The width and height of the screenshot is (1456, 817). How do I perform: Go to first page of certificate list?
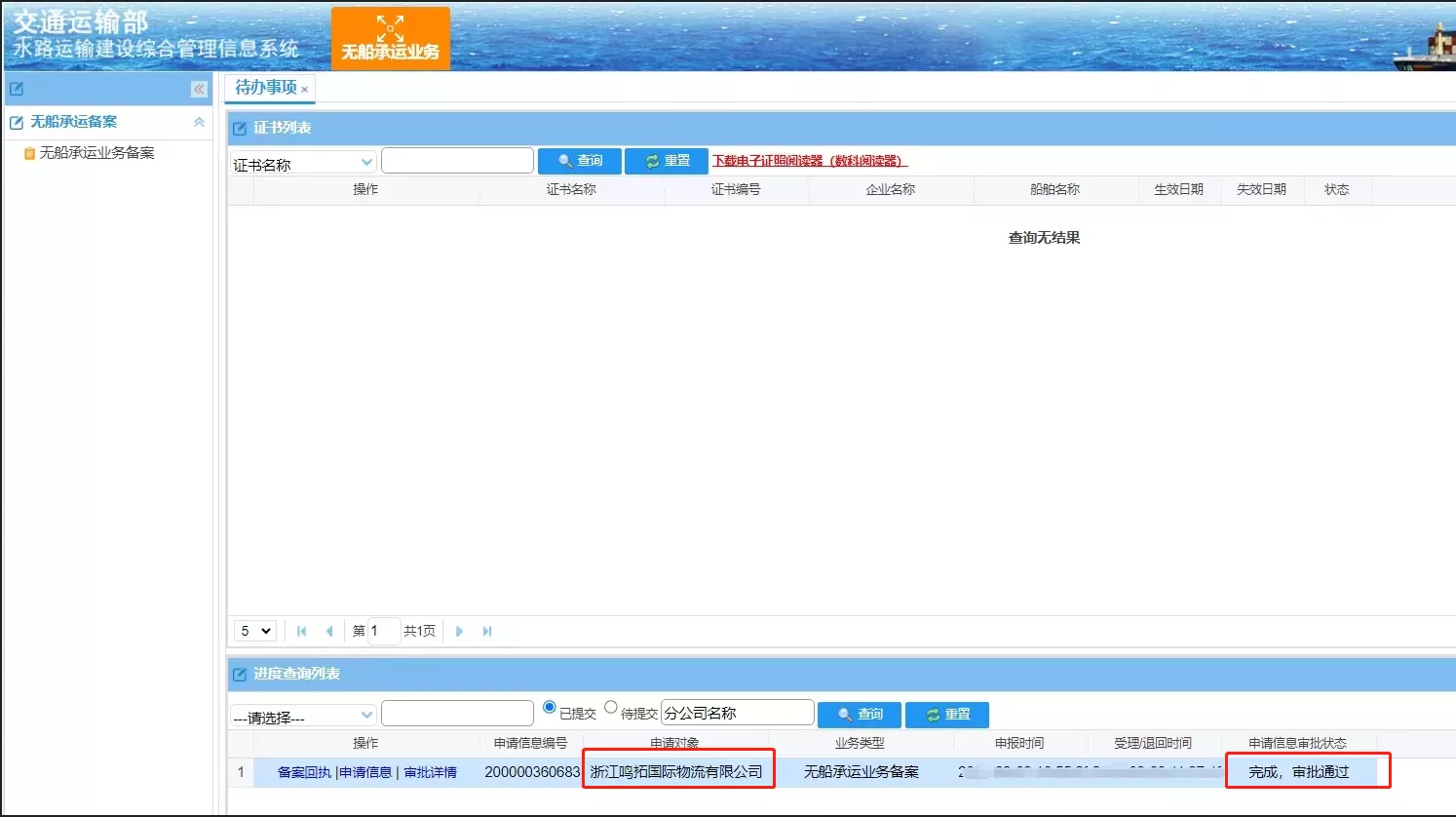(x=302, y=632)
